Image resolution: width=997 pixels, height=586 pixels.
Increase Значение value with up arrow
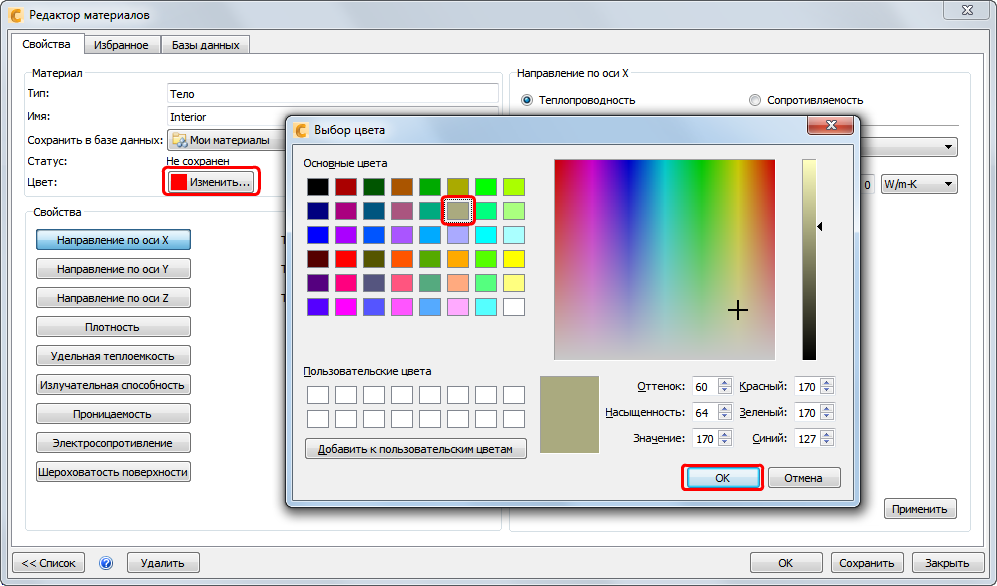pyautogui.click(x=725, y=434)
